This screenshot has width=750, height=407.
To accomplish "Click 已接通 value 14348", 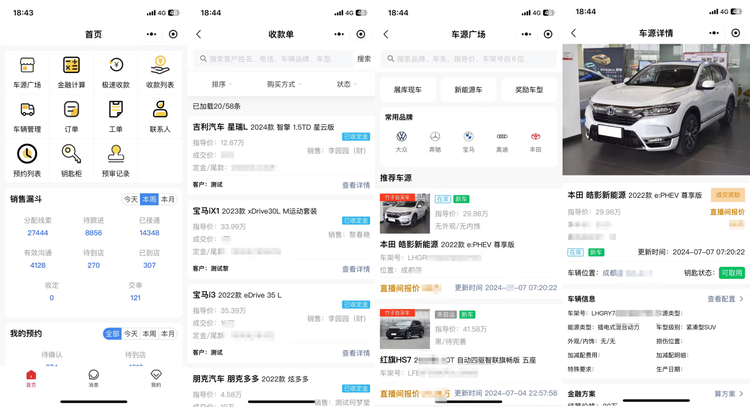I will coord(149,233).
